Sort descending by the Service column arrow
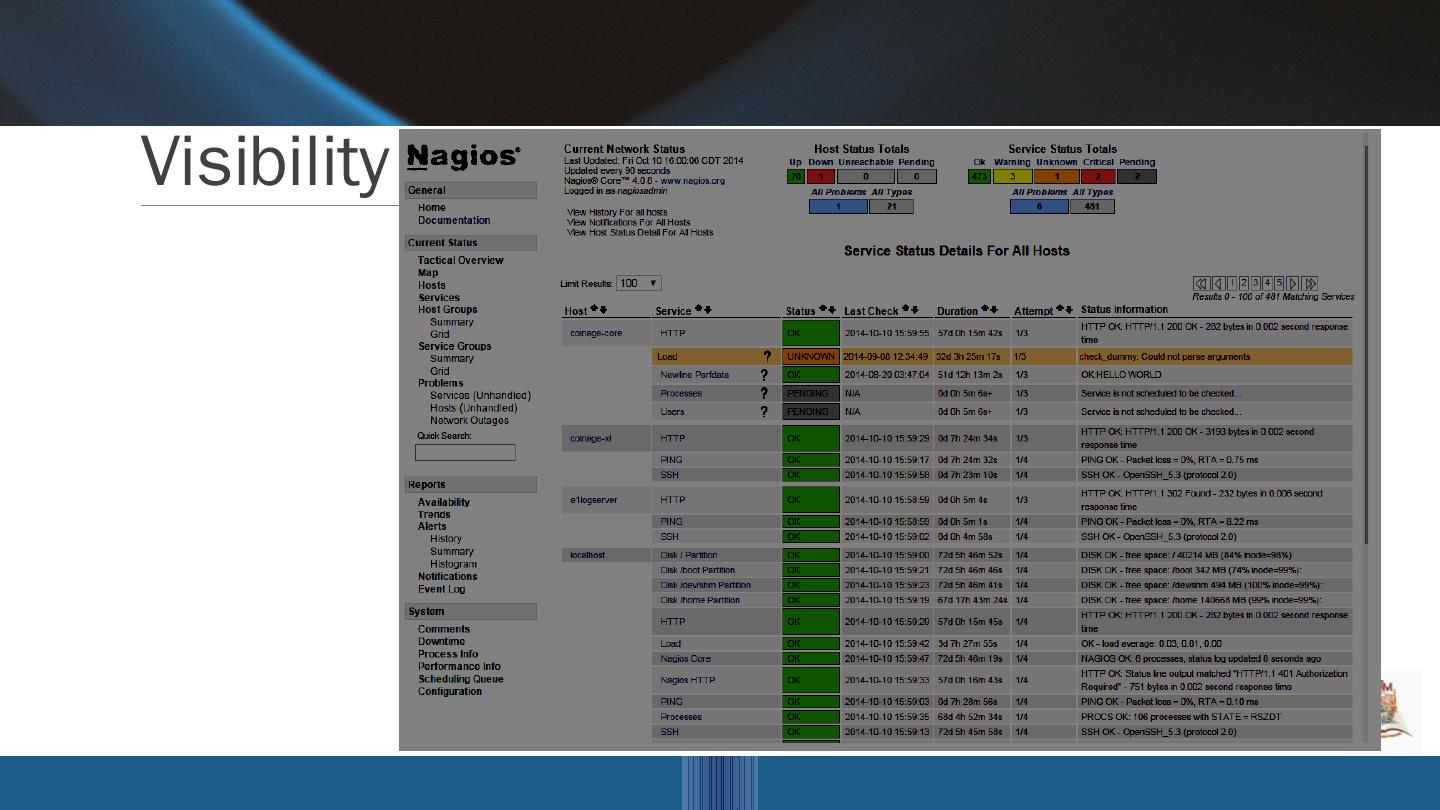 click(x=707, y=310)
